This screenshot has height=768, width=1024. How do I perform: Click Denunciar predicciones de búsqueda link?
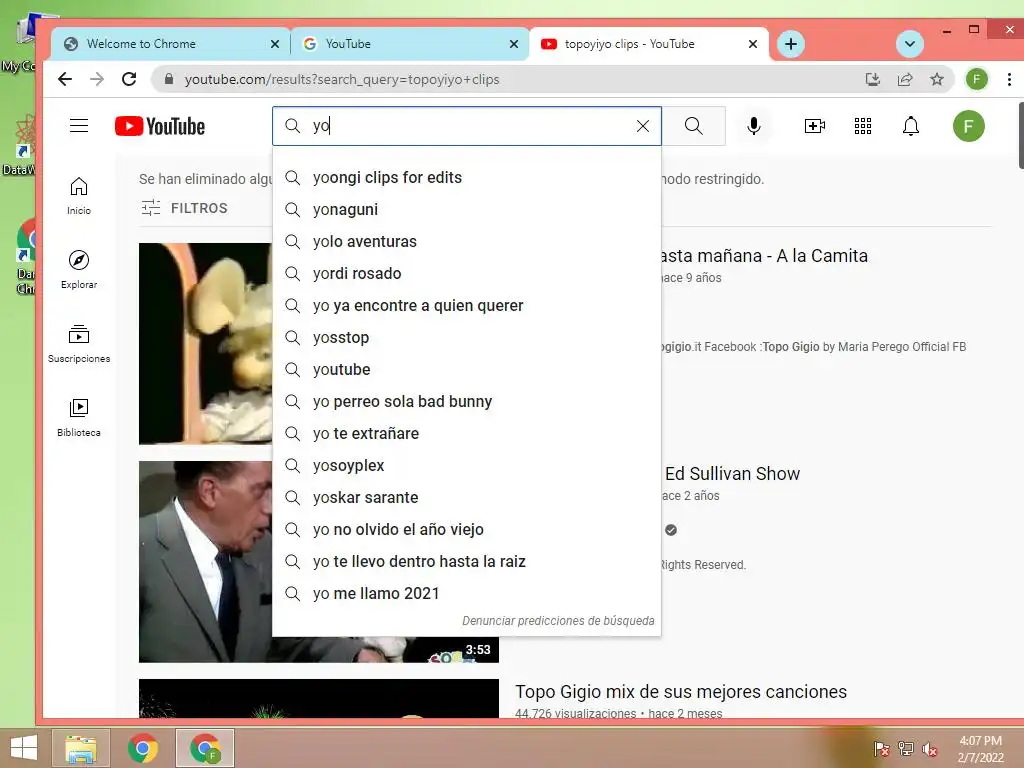tap(558, 620)
